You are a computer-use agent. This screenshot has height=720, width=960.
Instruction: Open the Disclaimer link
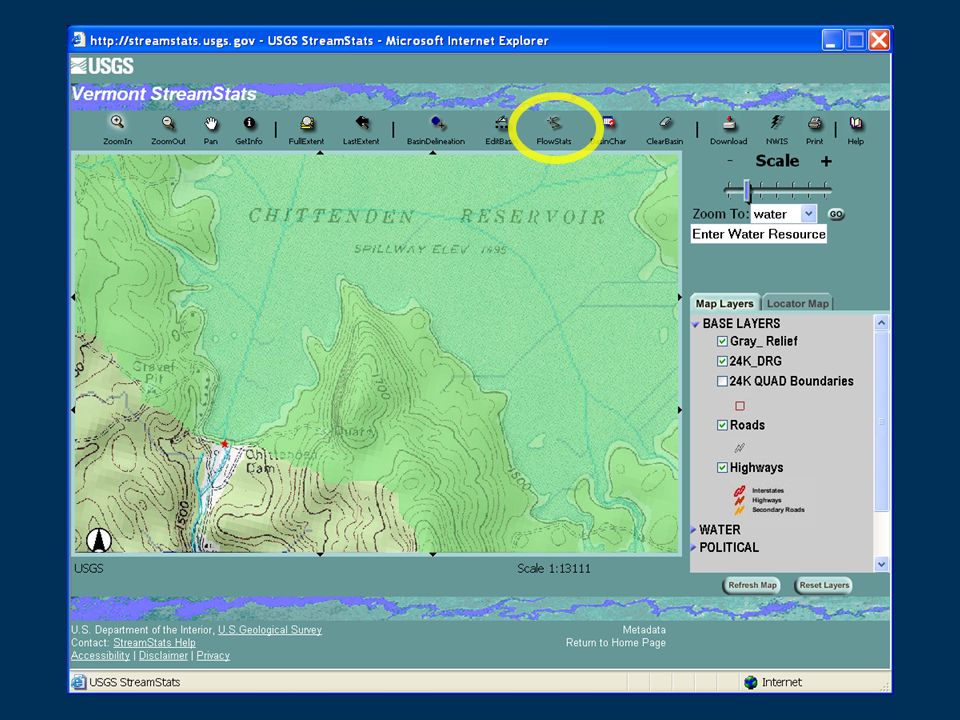click(163, 656)
